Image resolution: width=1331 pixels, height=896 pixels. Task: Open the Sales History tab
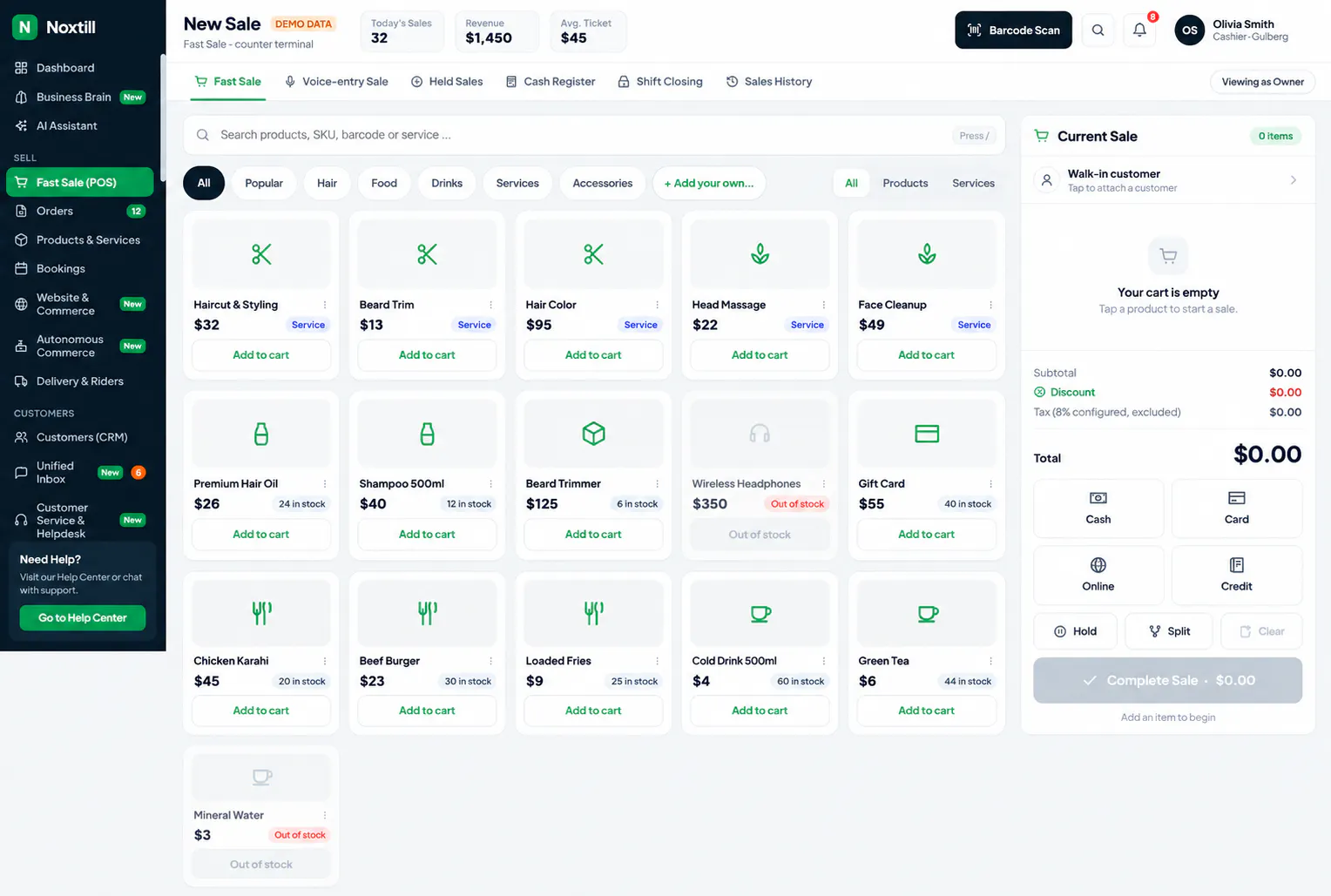[x=769, y=82]
